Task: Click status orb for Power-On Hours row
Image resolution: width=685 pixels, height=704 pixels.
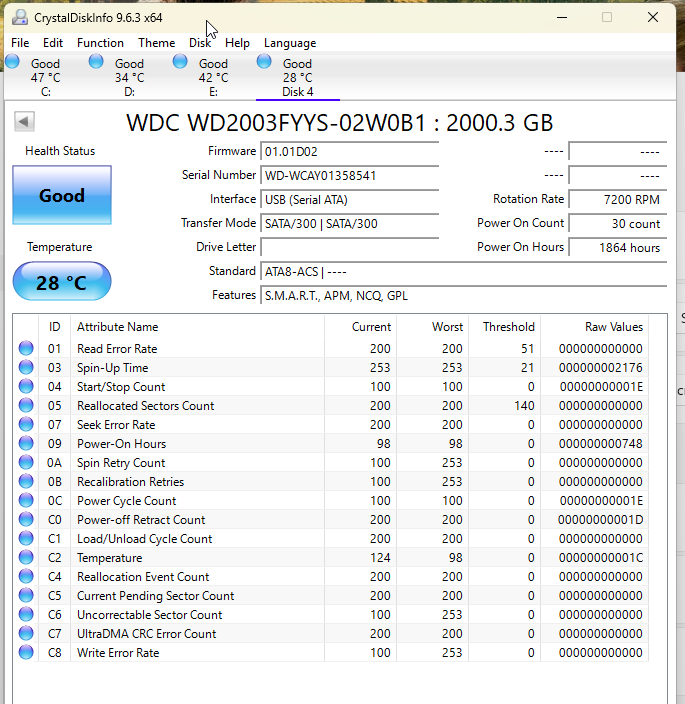Action: click(x=26, y=443)
